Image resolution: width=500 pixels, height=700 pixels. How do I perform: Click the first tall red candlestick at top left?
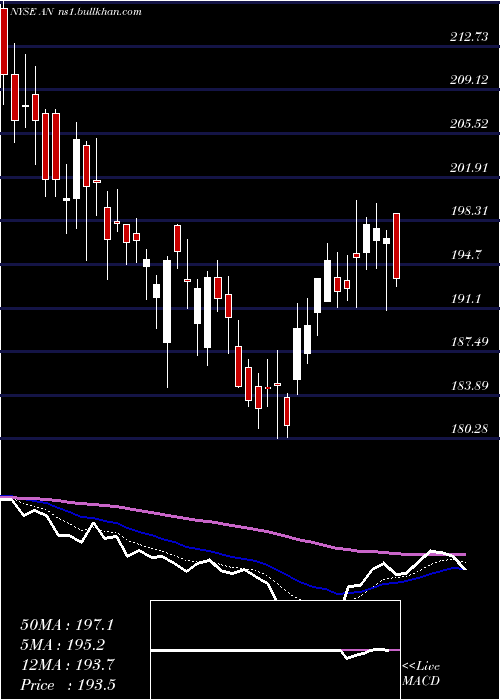[4, 42]
